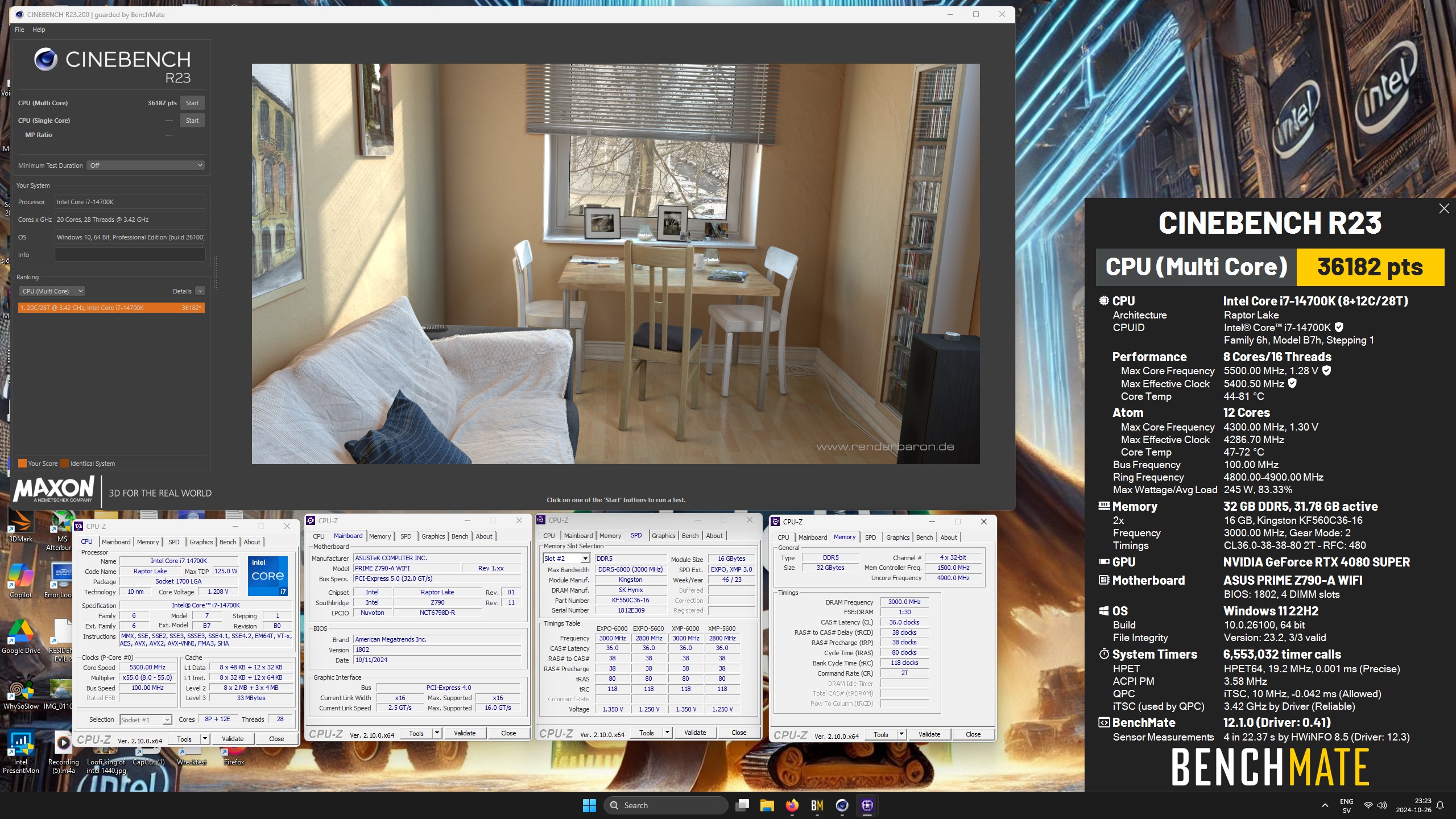Screen dimensions: 1456x819
Task: Open Tools arrow in CPU-Z SPD window
Action: [667, 733]
